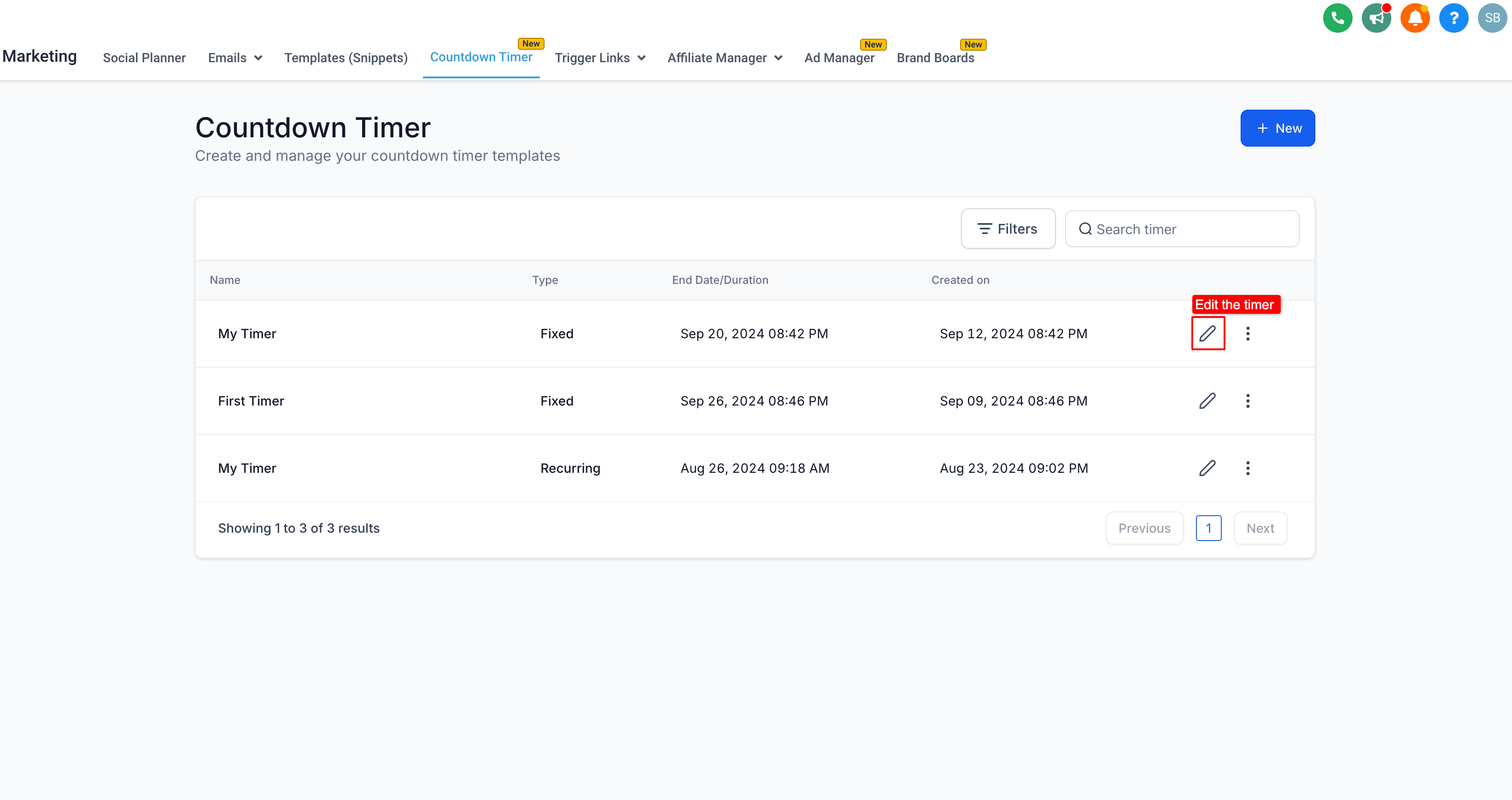Open kebab menu for Sep 20 timer
The width and height of the screenshot is (1512, 800).
(1248, 333)
